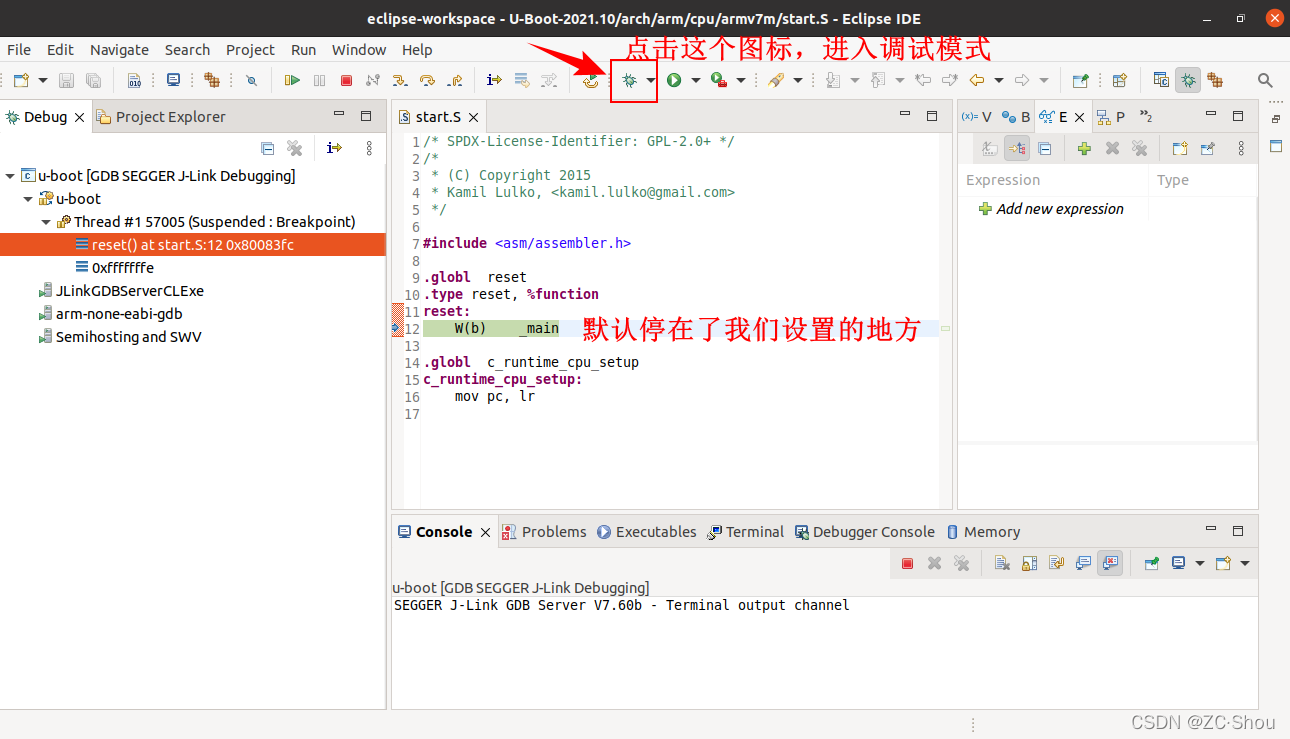The height and width of the screenshot is (739, 1290).
Task: Click the Search magnifier icon
Action: click(x=1265, y=80)
